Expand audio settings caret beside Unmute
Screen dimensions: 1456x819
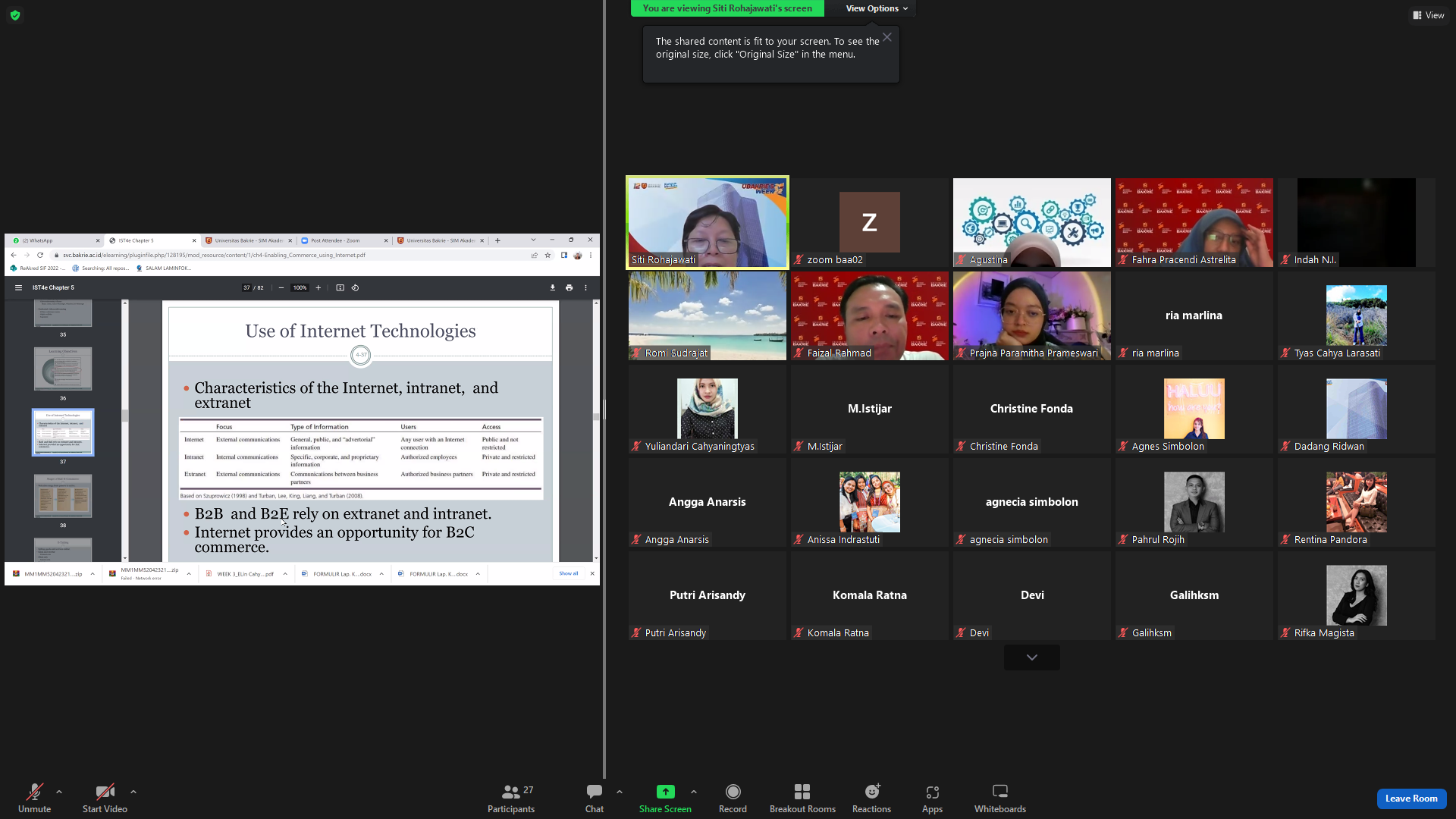59,792
